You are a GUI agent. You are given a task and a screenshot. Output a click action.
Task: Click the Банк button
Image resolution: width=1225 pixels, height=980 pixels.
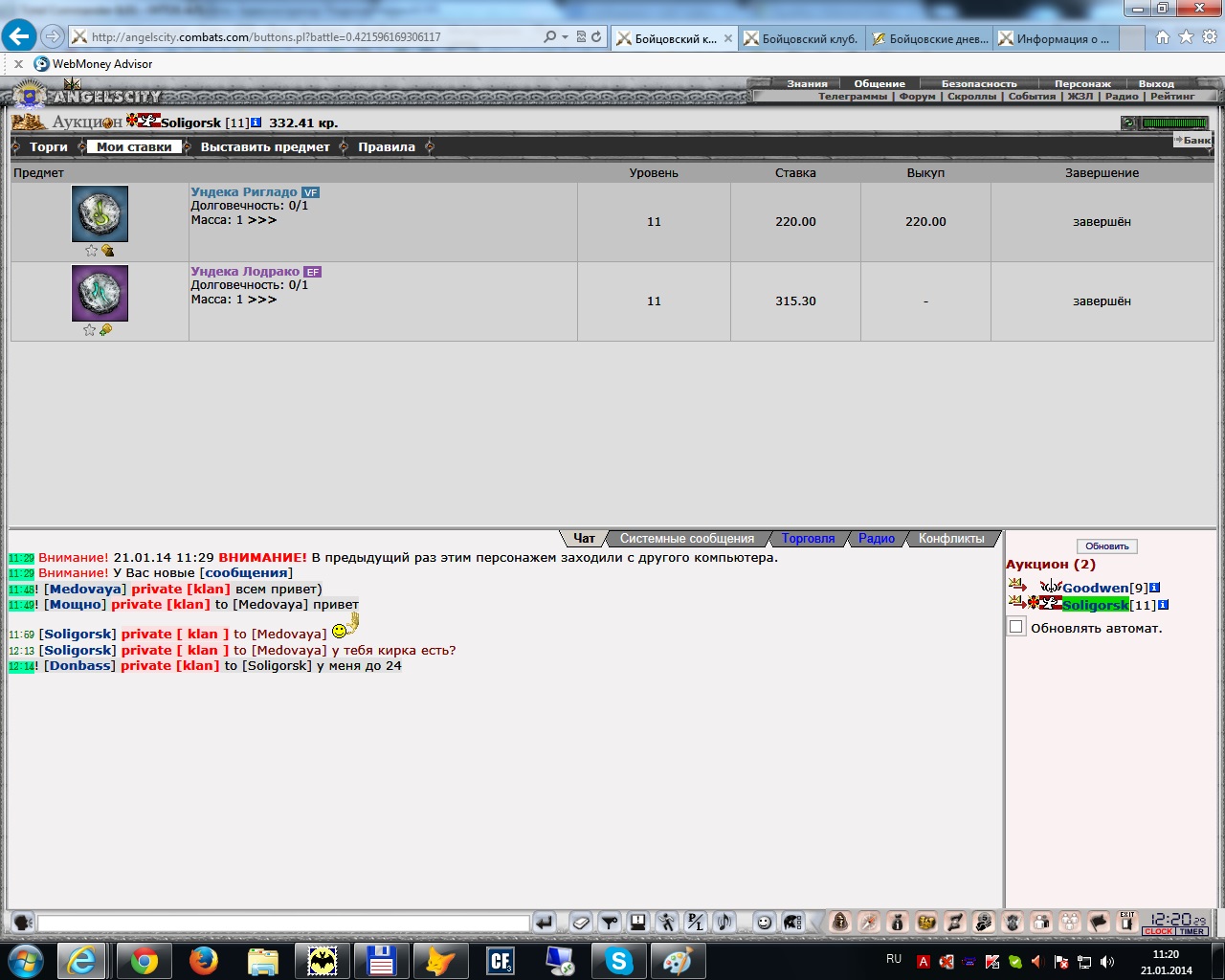[1192, 140]
